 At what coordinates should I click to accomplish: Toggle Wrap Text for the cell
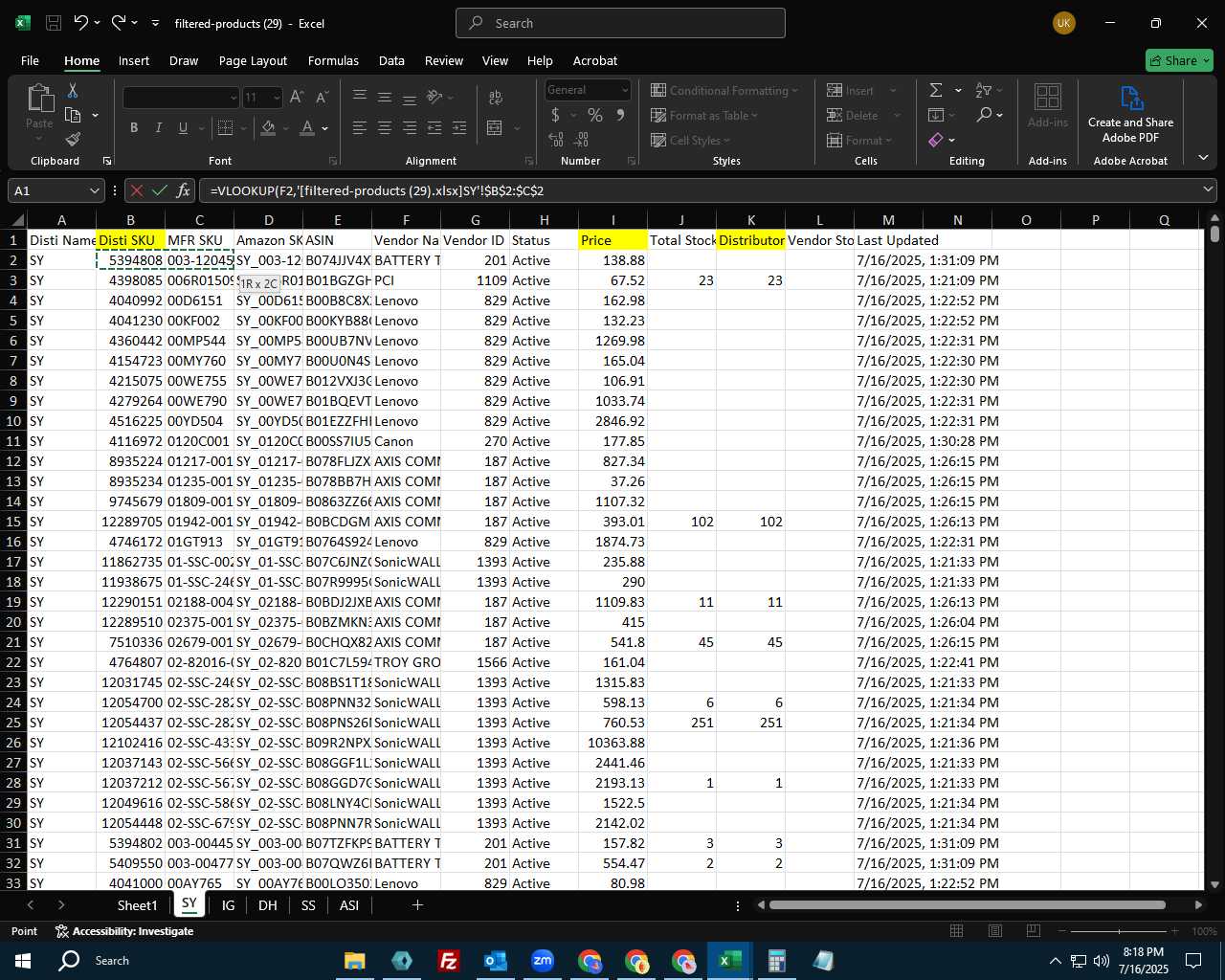coord(495,97)
